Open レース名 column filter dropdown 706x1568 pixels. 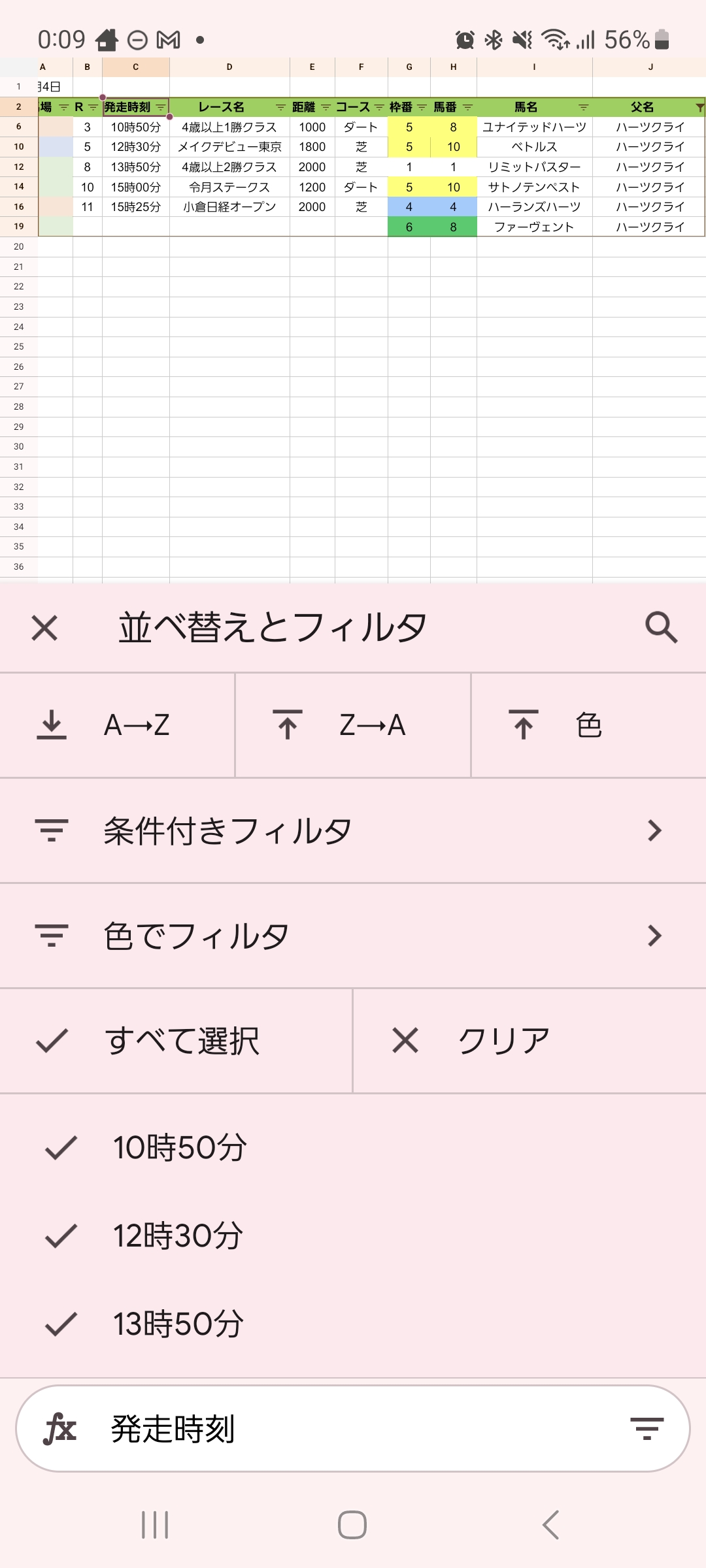point(280,107)
